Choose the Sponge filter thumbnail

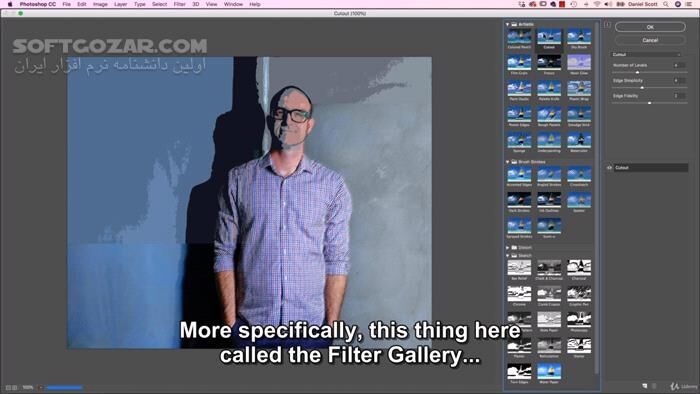coord(519,140)
